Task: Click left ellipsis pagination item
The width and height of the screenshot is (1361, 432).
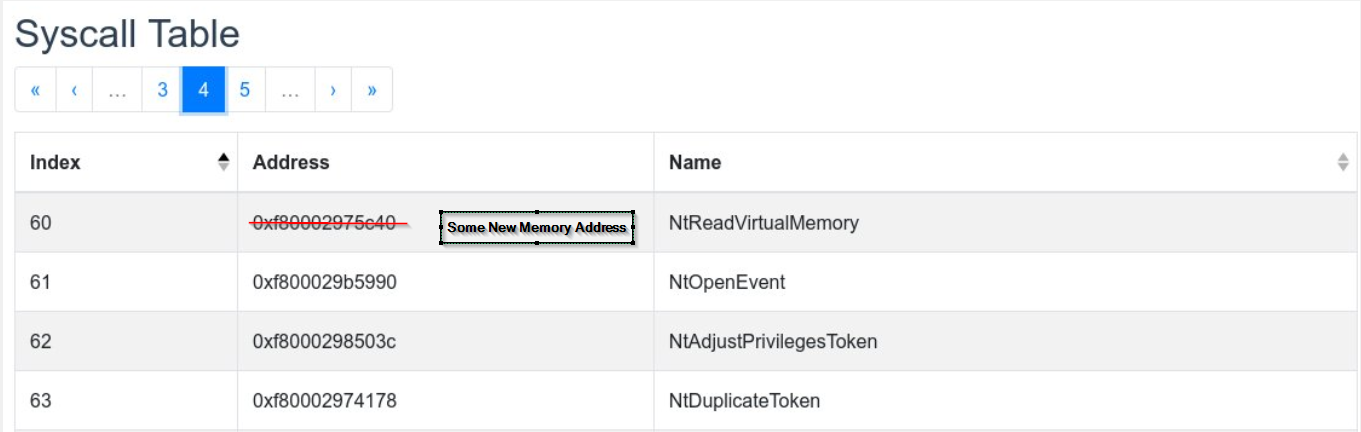Action: 117,90
